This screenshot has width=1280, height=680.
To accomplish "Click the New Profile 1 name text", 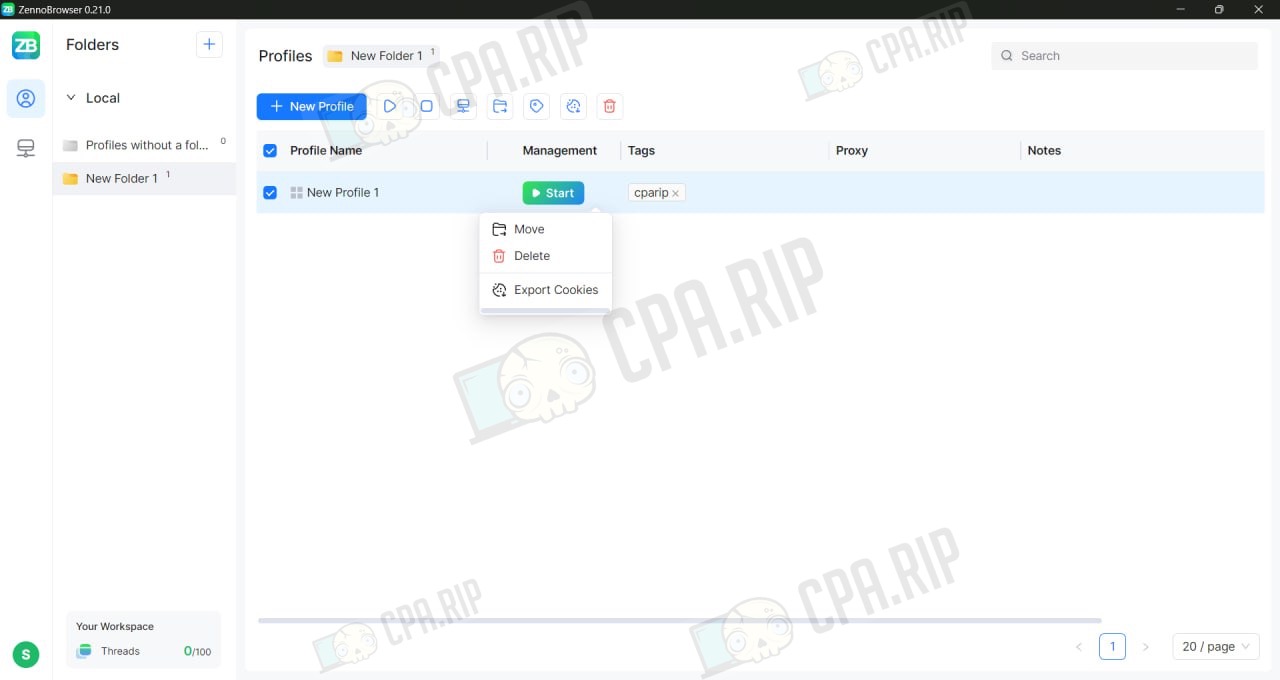I will tap(343, 193).
